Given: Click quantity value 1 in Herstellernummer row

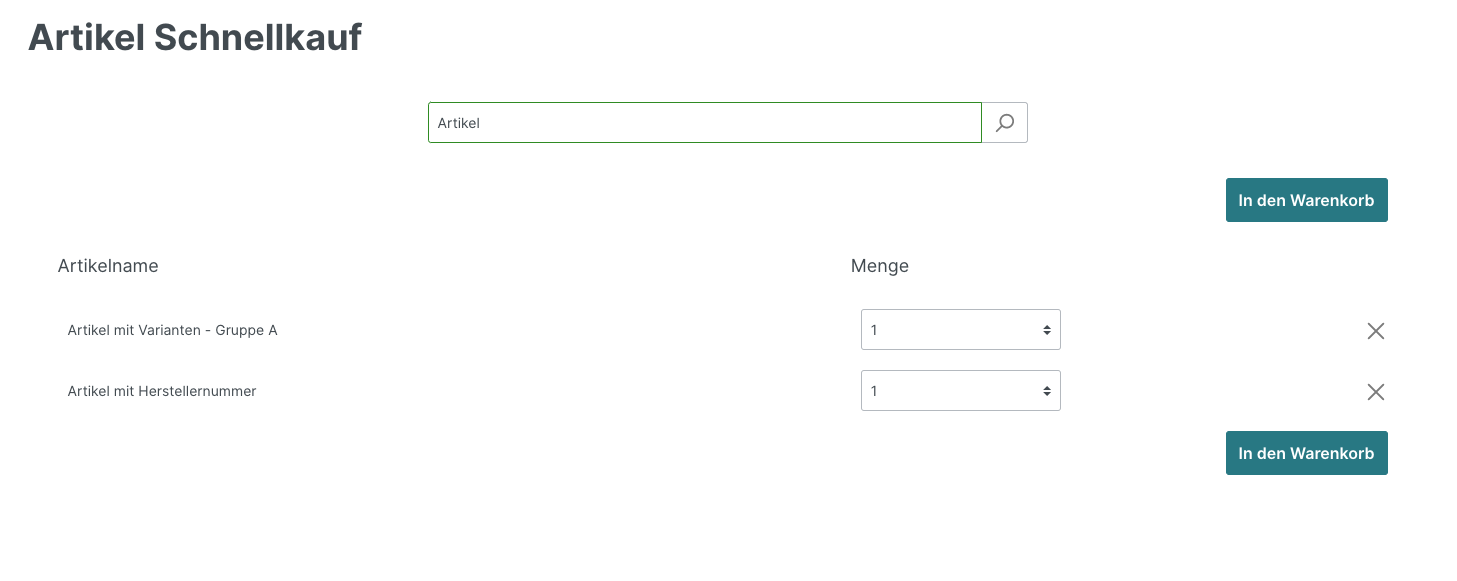Looking at the screenshot, I should (x=874, y=391).
